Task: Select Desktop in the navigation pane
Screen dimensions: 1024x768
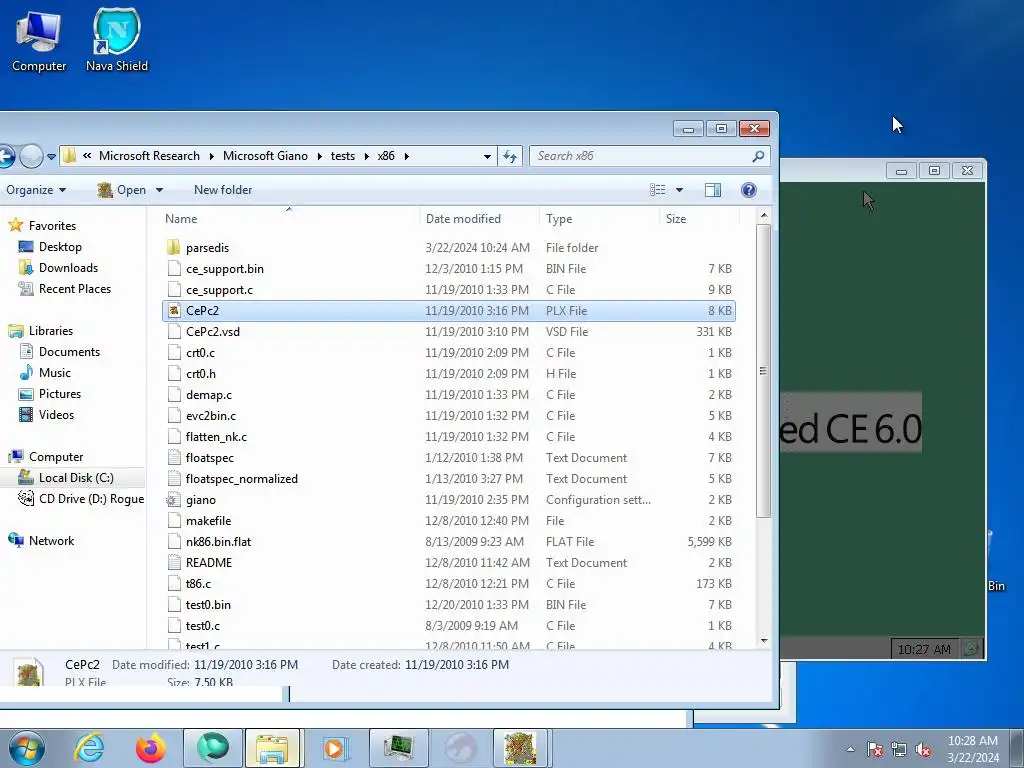Action: pos(60,247)
